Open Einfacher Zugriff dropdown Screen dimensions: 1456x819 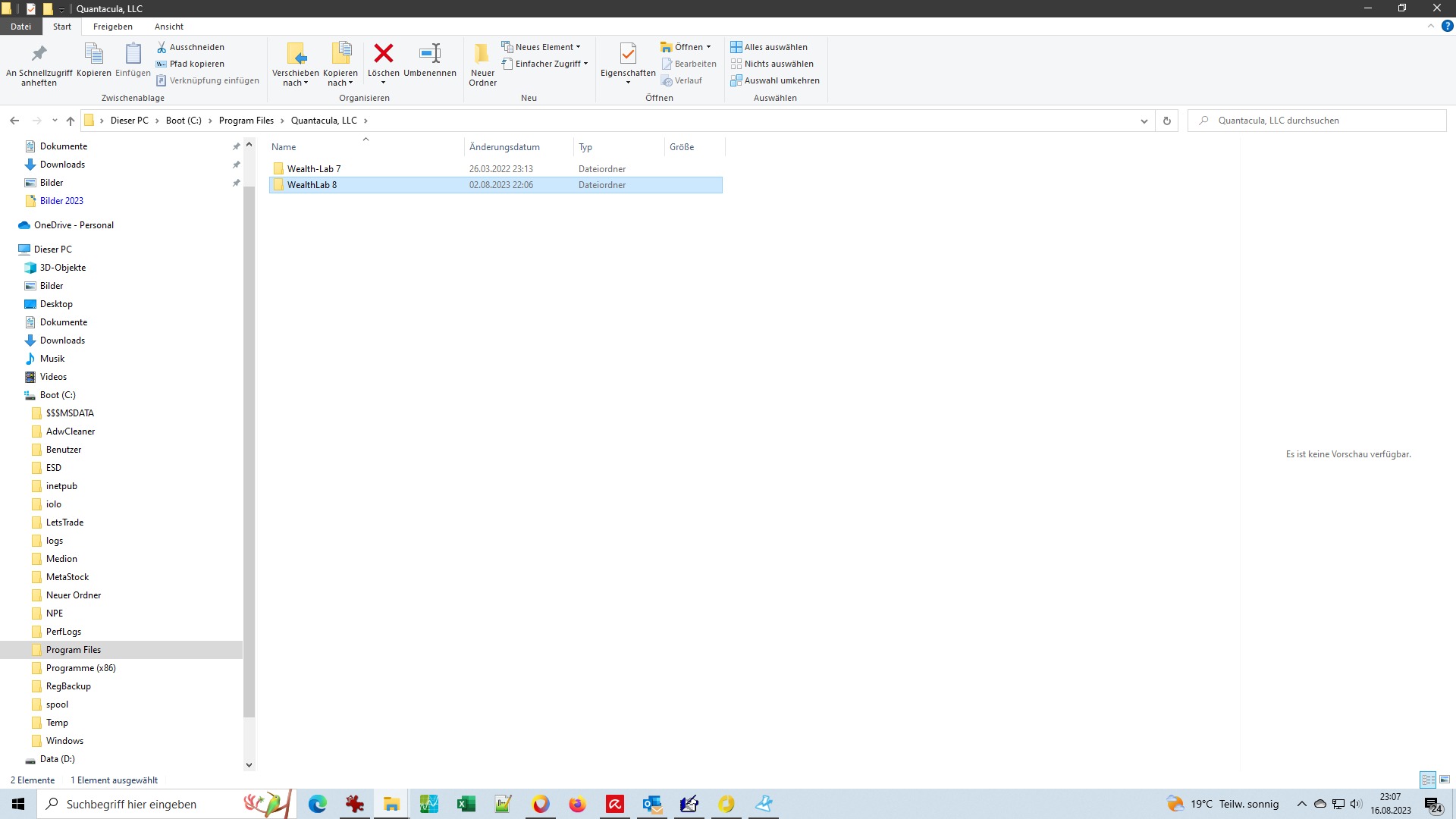(544, 64)
